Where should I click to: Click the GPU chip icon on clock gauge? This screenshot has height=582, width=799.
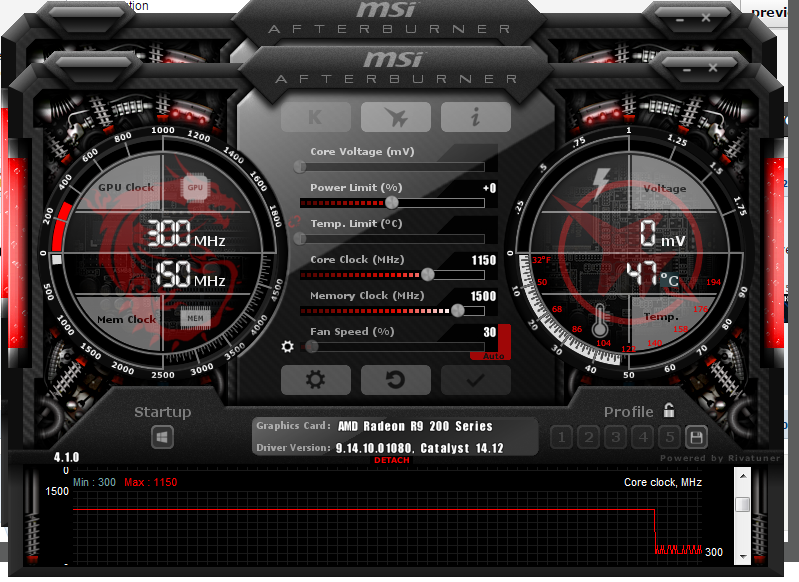195,187
